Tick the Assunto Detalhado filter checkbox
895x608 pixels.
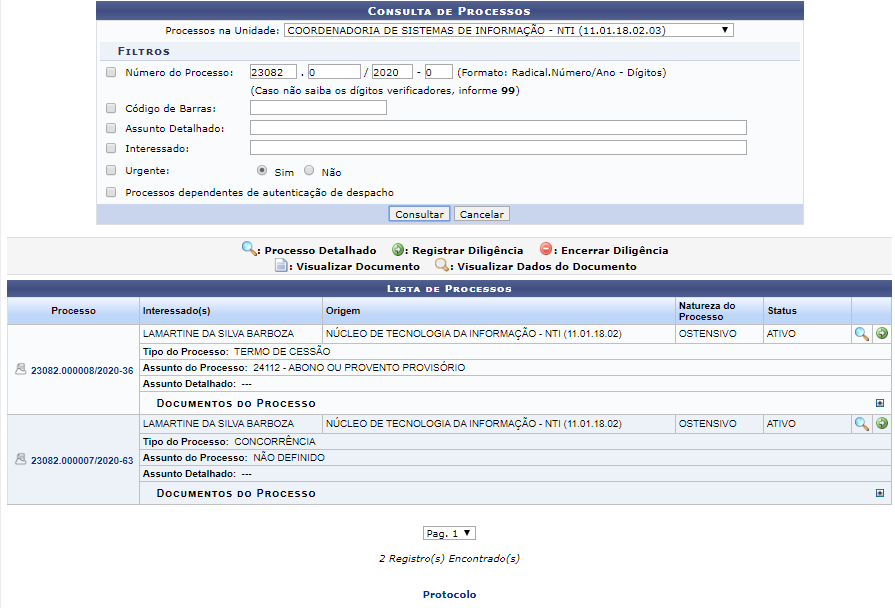111,128
